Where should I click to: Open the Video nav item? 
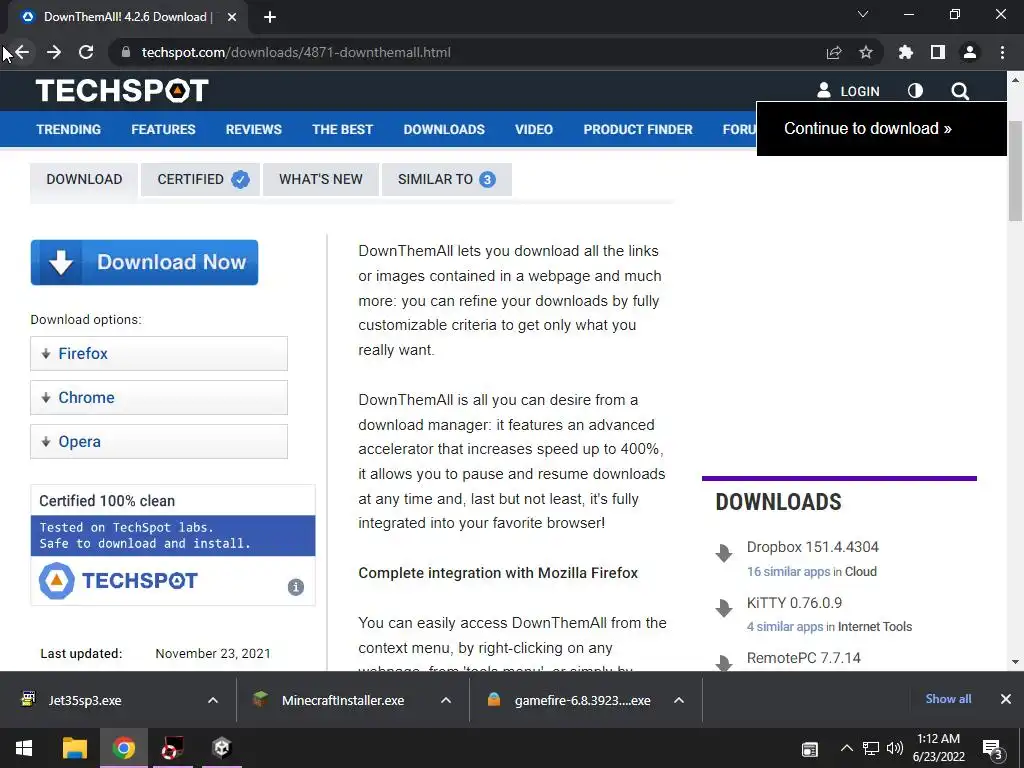pyautogui.click(x=534, y=129)
